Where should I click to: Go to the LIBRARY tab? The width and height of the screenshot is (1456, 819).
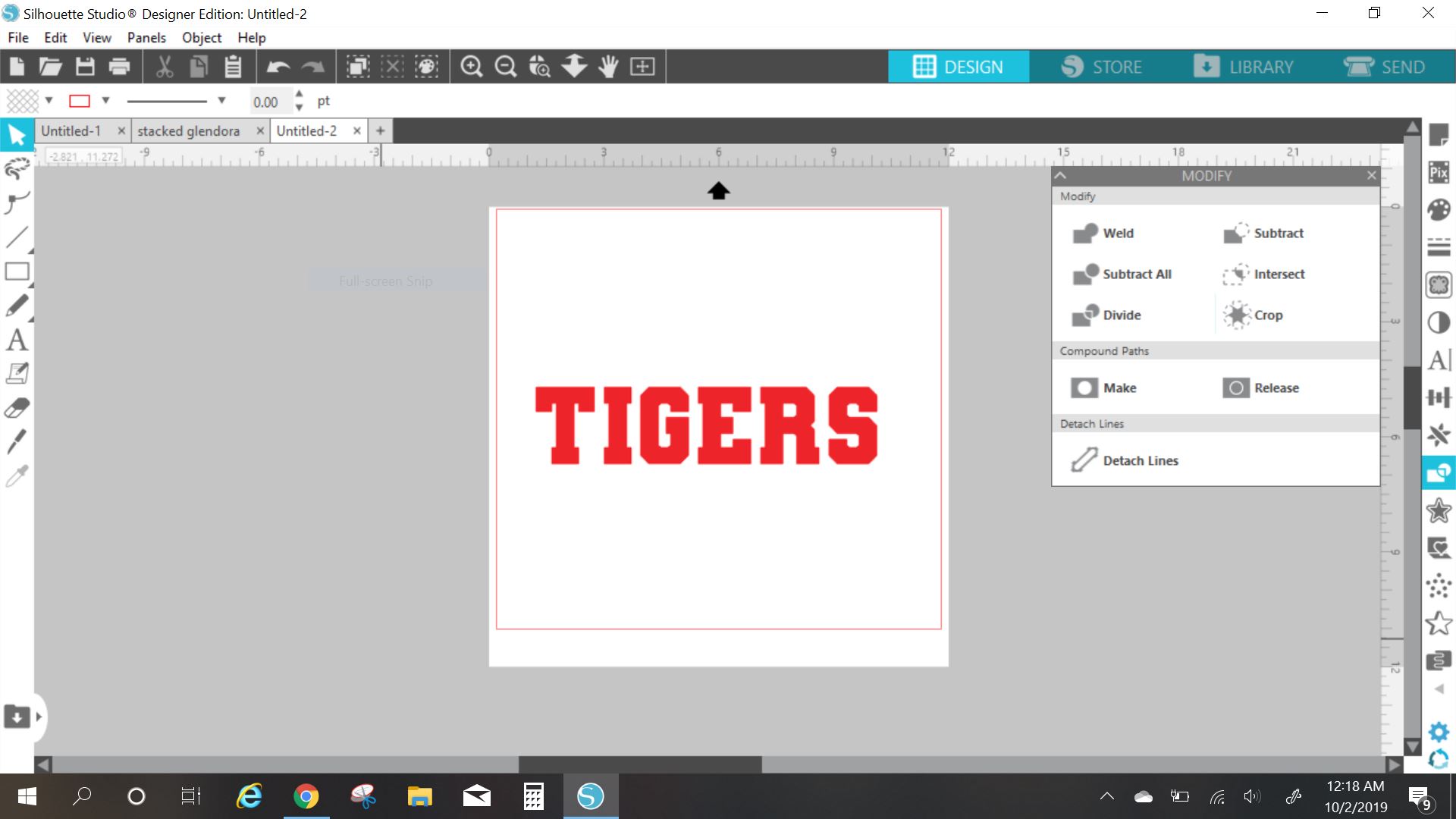pyautogui.click(x=1244, y=67)
